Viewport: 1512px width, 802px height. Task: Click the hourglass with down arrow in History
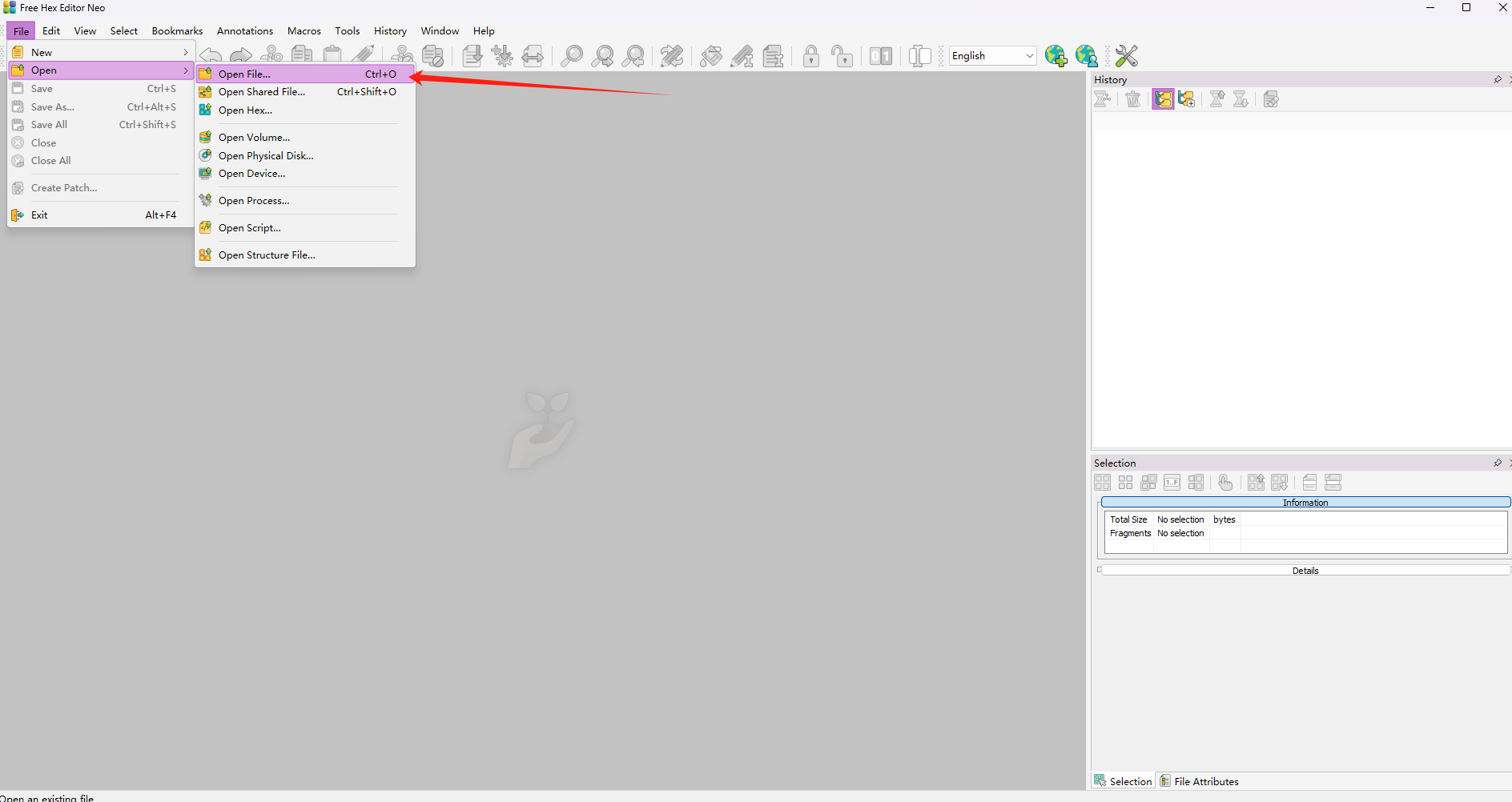[1241, 99]
